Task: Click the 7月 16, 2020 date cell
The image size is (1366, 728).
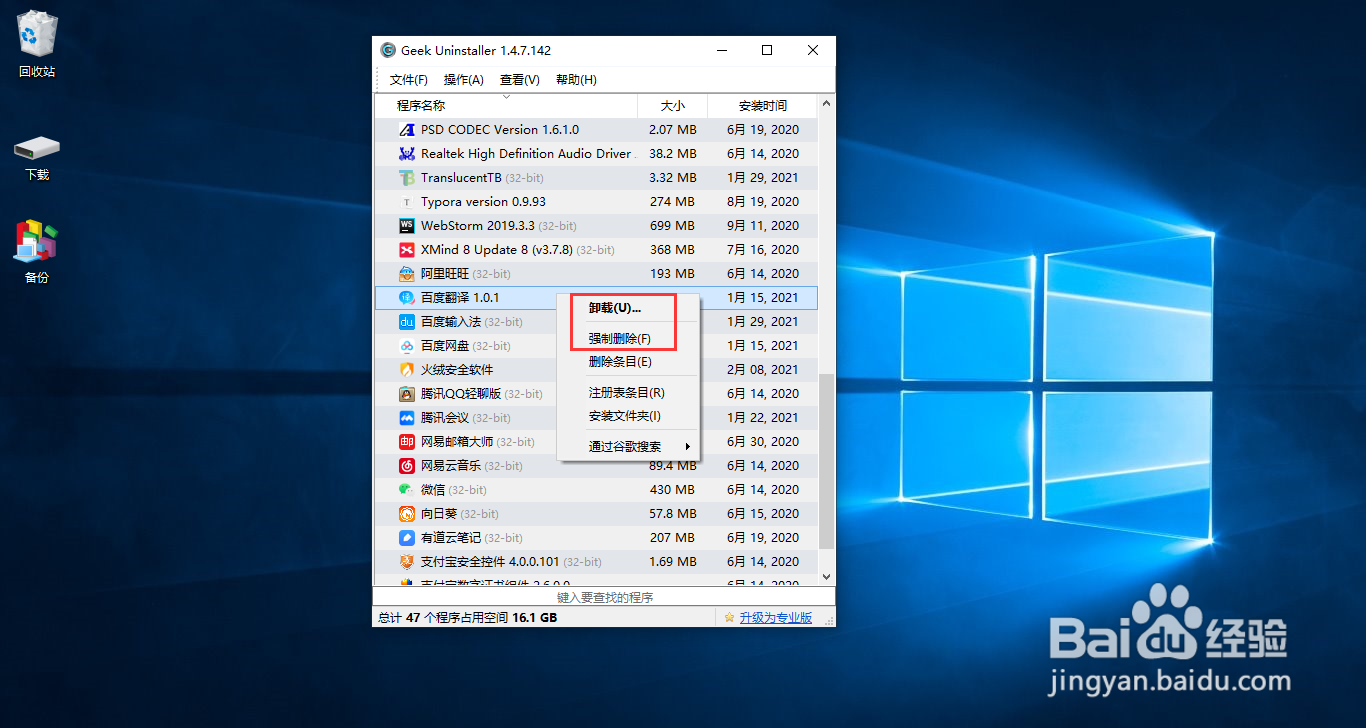Action: pyautogui.click(x=763, y=250)
